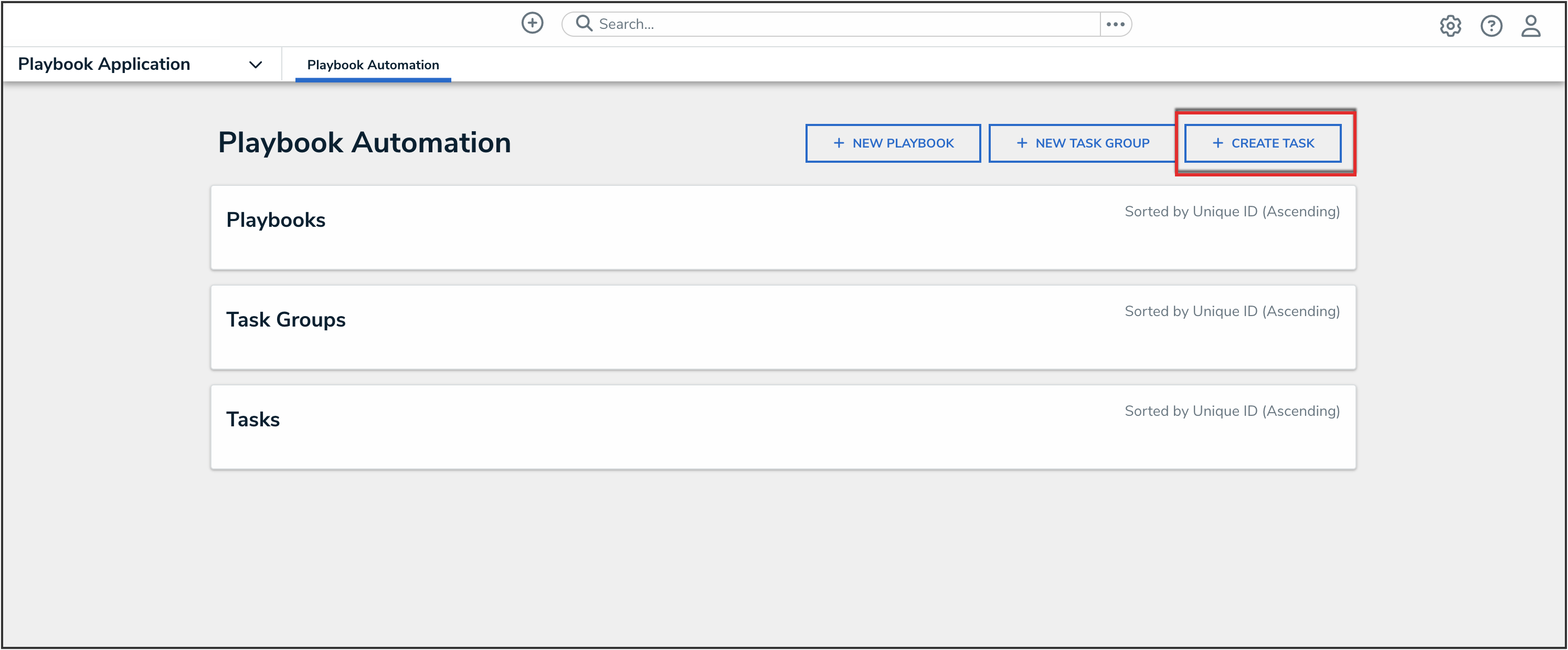
Task: Open the search options ellipsis menu
Action: pyautogui.click(x=1115, y=24)
